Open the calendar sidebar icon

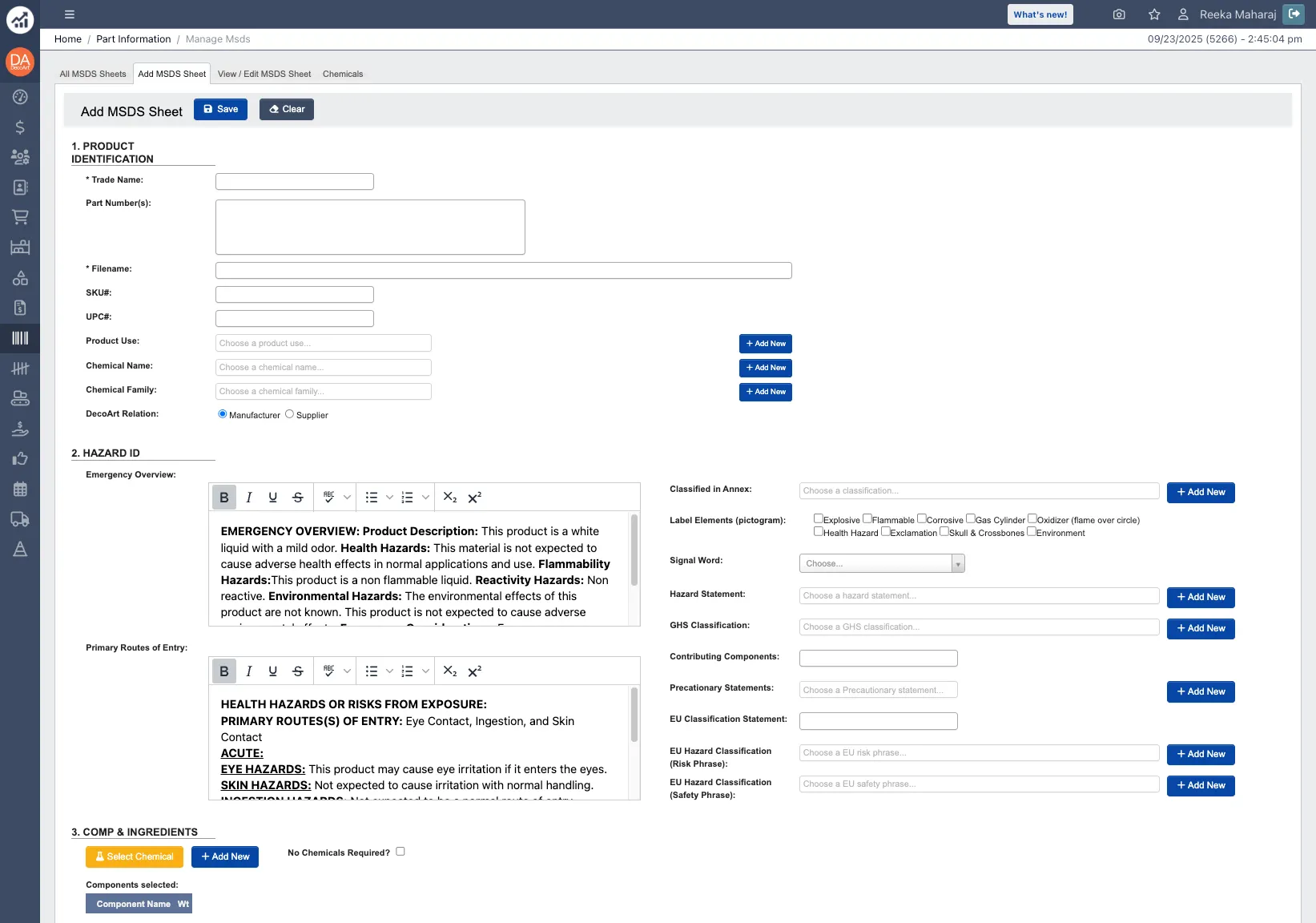[x=20, y=489]
